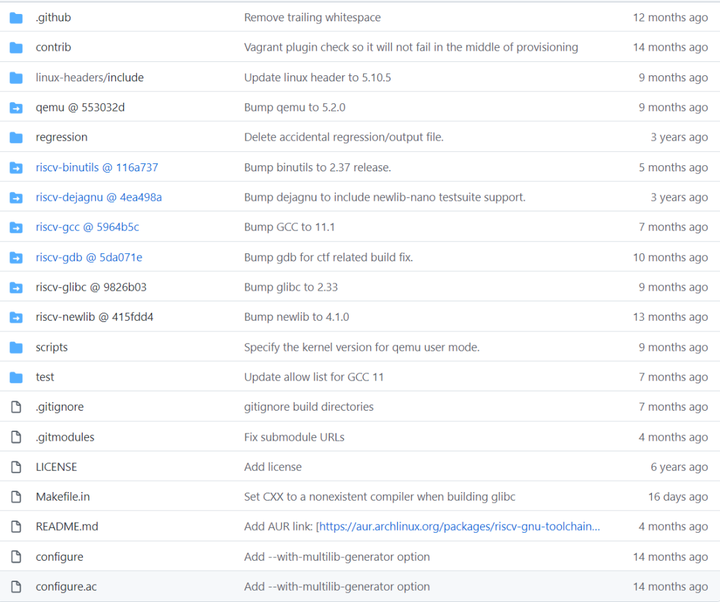Click the folder icon beside contrib
This screenshot has width=720, height=602.
coord(16,48)
